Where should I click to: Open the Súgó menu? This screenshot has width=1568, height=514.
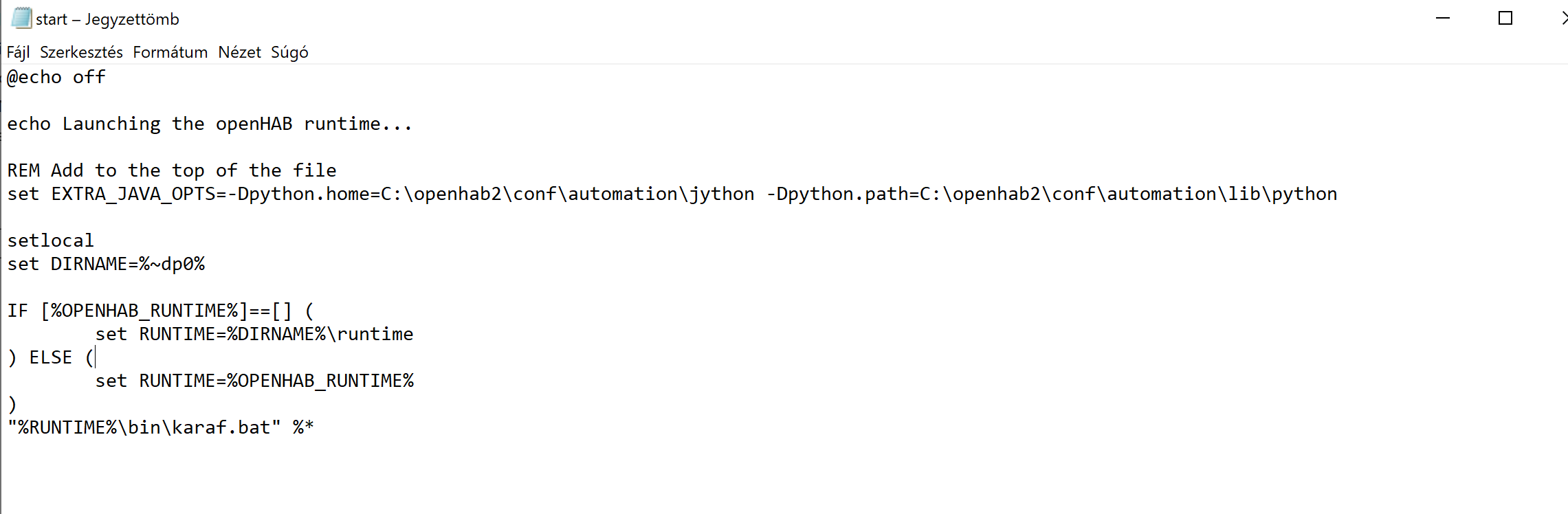[x=289, y=52]
